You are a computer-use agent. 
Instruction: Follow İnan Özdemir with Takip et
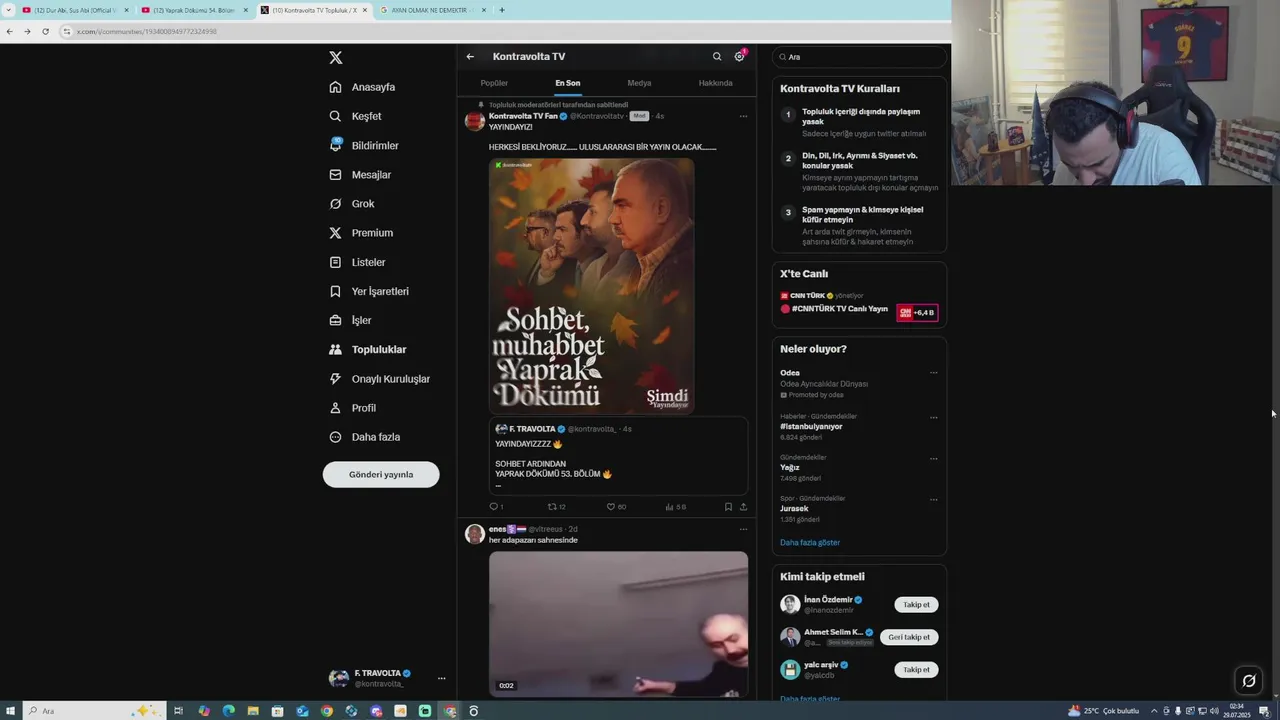tap(916, 605)
